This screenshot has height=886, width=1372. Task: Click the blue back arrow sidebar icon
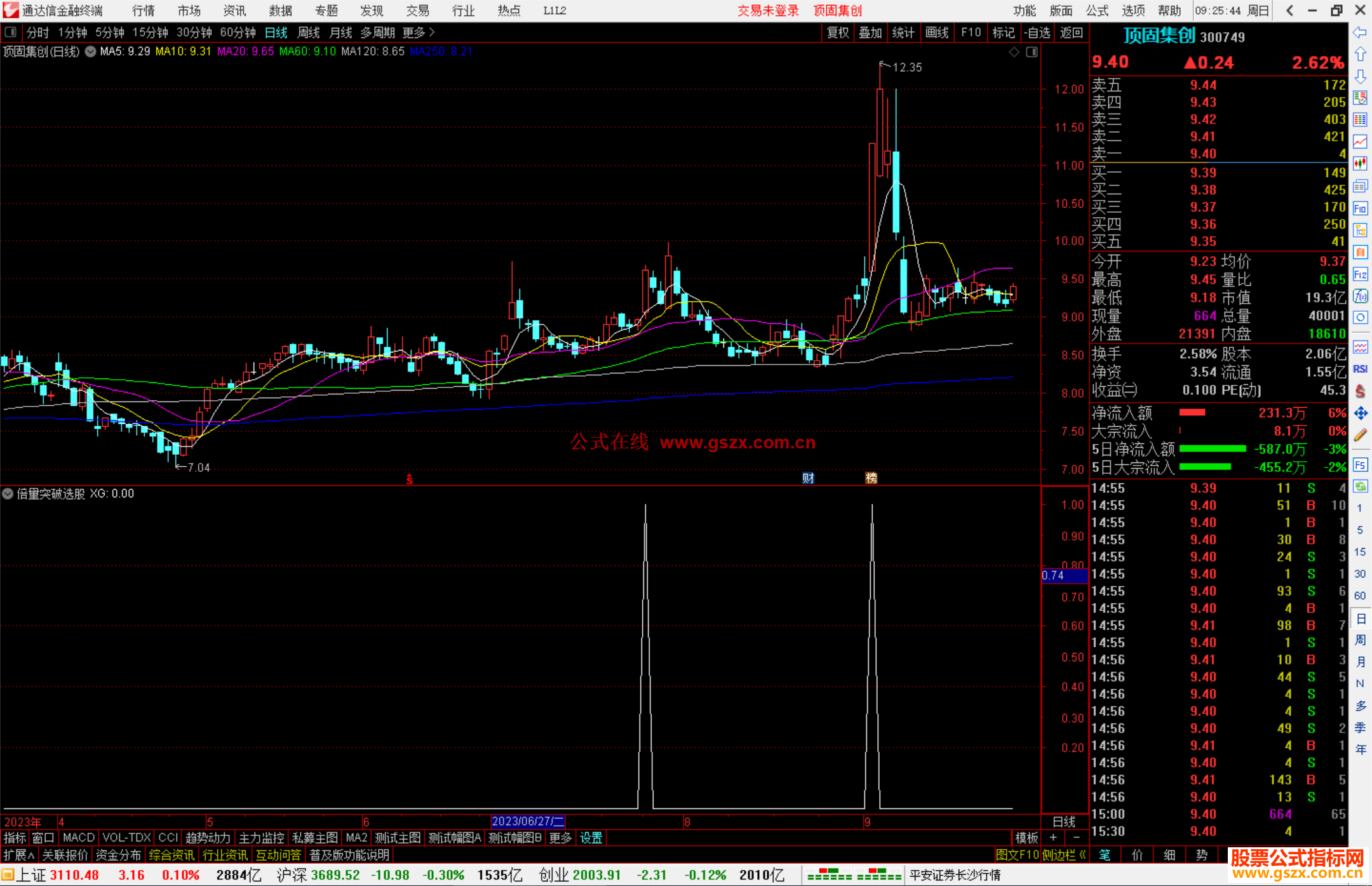(x=1360, y=32)
